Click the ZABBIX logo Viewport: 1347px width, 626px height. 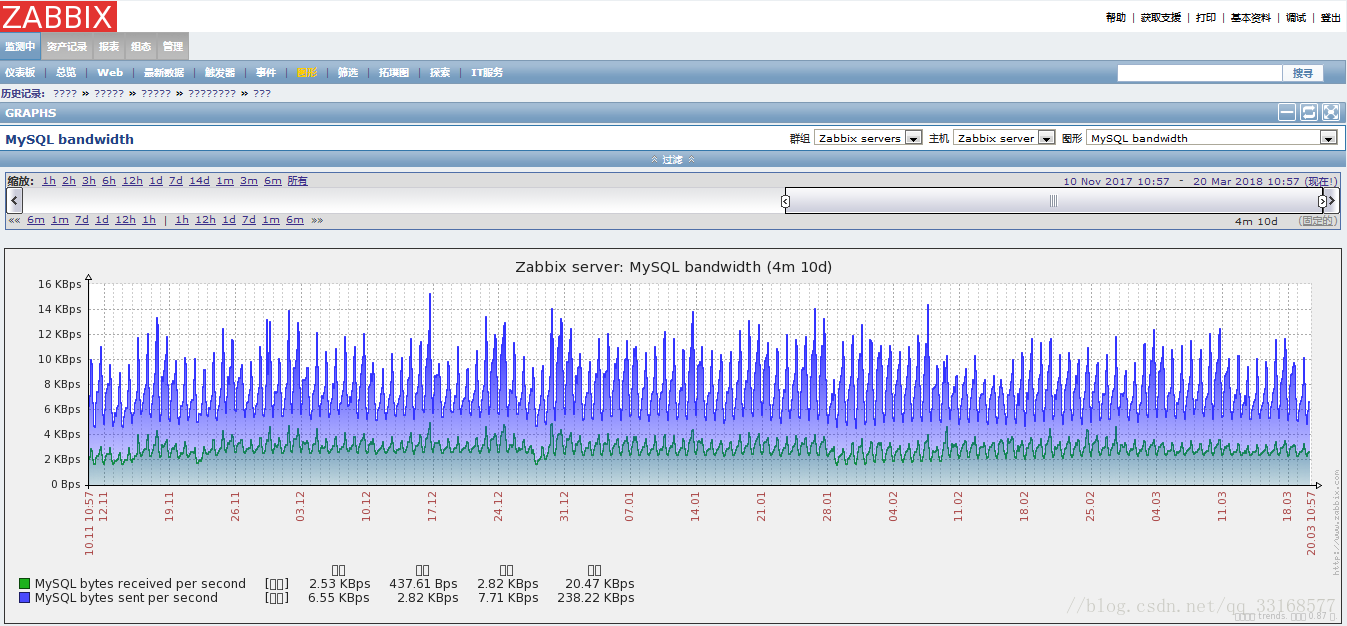(x=58, y=15)
